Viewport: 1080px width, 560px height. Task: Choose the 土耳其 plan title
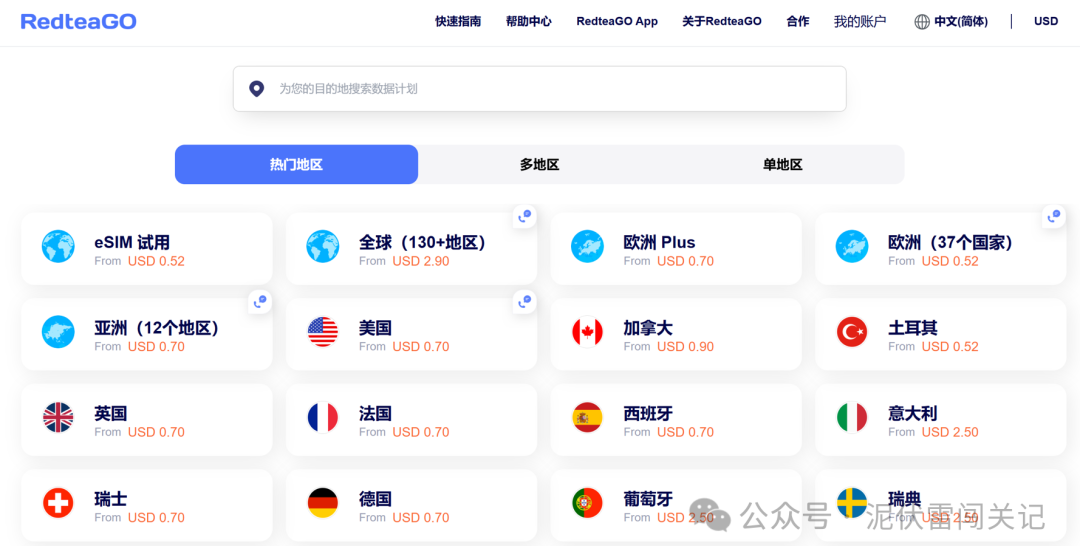[913, 328]
